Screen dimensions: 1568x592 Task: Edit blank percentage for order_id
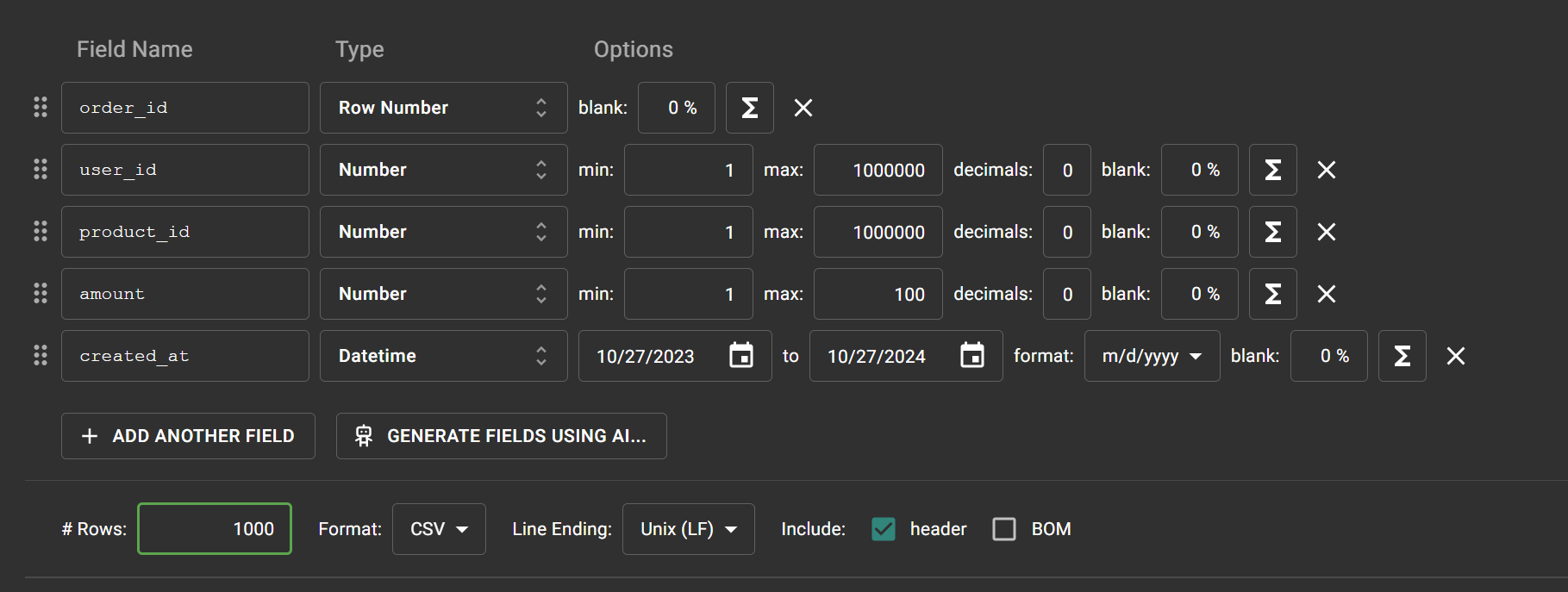pos(677,108)
